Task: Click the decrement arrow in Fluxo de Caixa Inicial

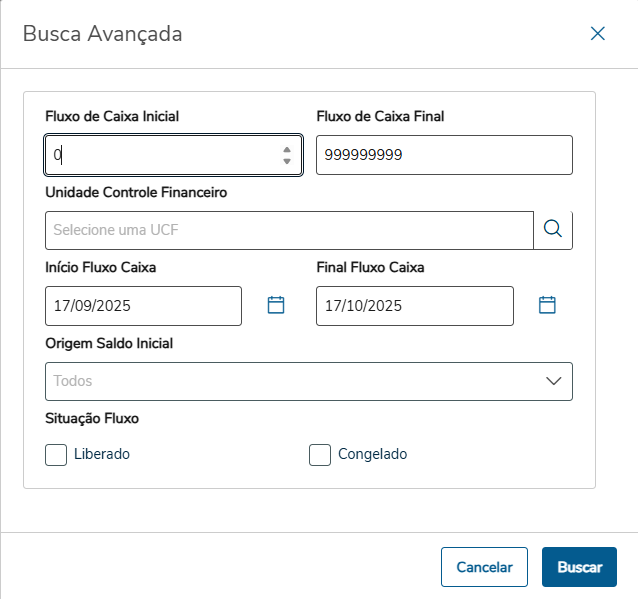Action: point(287,161)
